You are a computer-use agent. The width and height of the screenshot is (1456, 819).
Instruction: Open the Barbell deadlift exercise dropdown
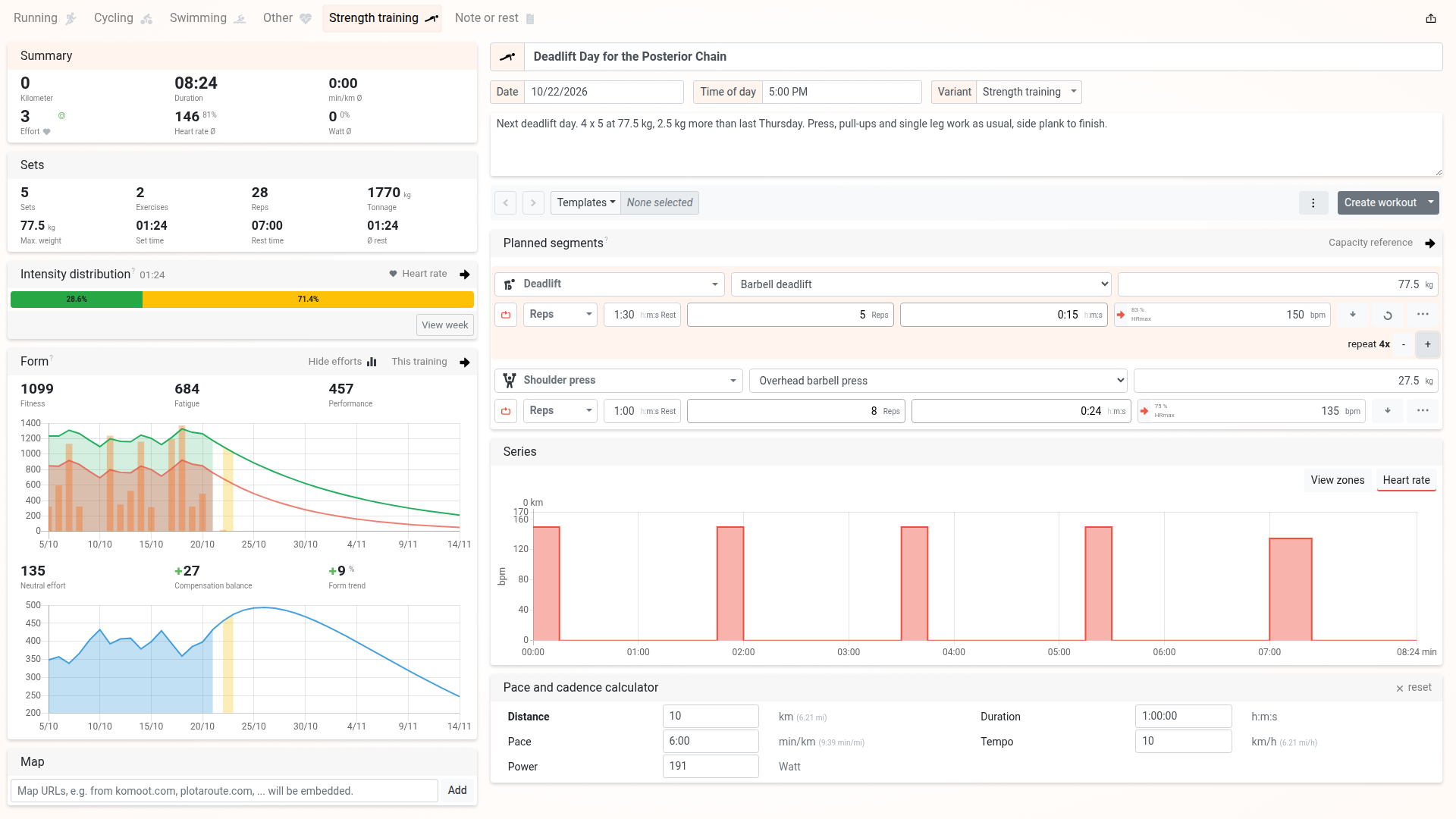point(921,284)
